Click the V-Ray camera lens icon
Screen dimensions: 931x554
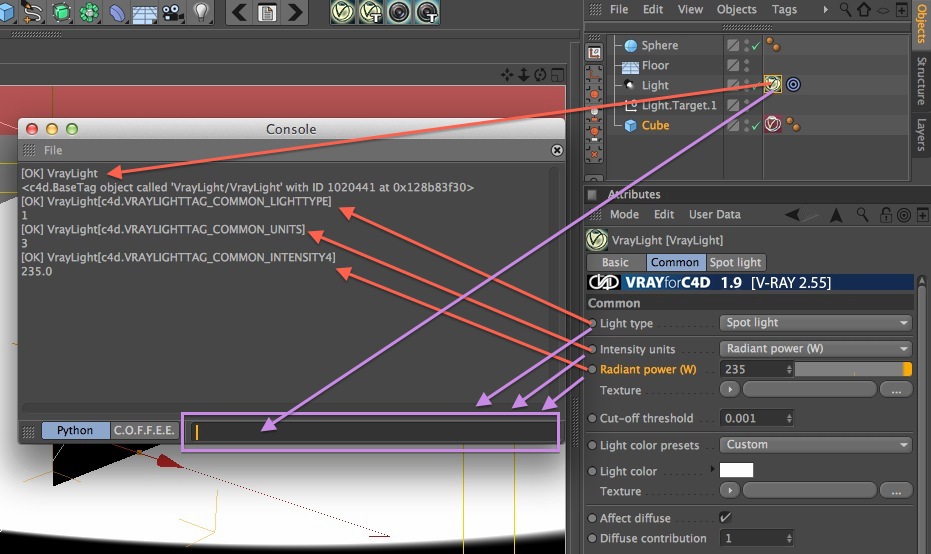click(x=399, y=12)
